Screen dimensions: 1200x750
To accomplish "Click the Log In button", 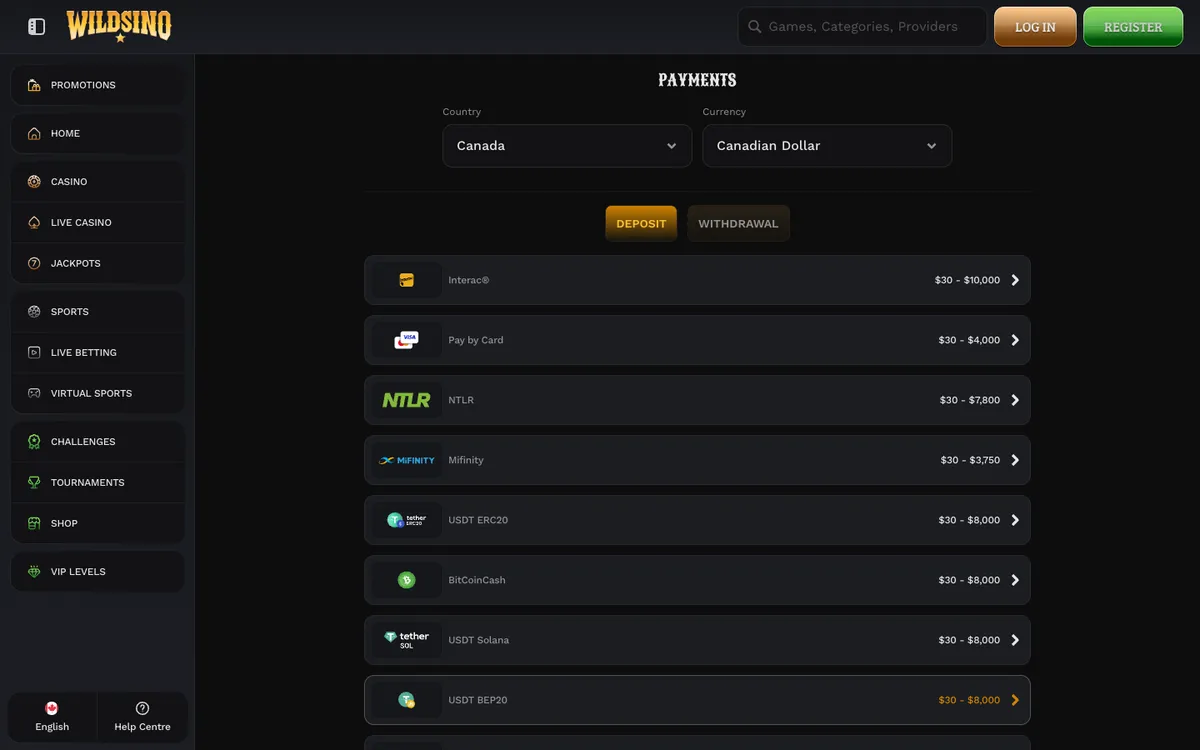I will click(1035, 27).
